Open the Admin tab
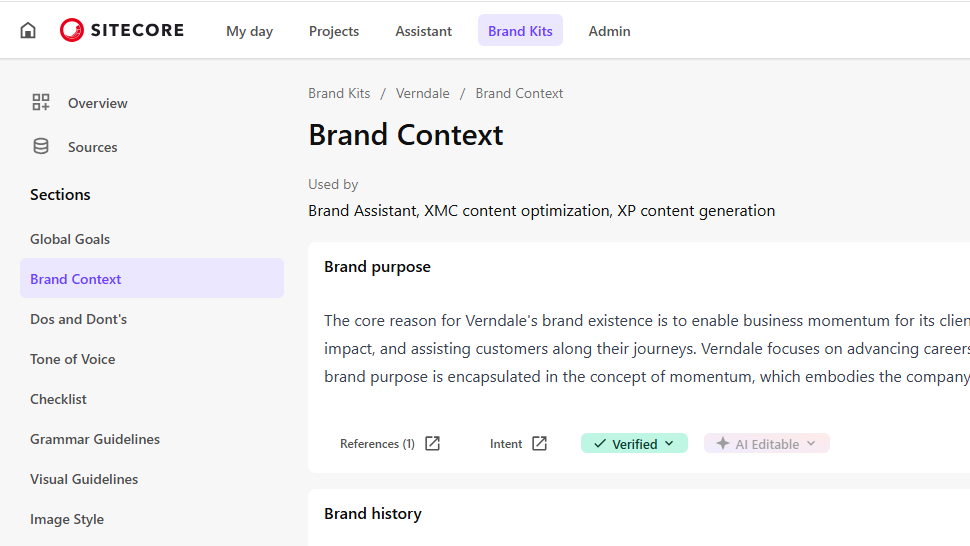Viewport: 970px width, 546px height. coord(609,31)
